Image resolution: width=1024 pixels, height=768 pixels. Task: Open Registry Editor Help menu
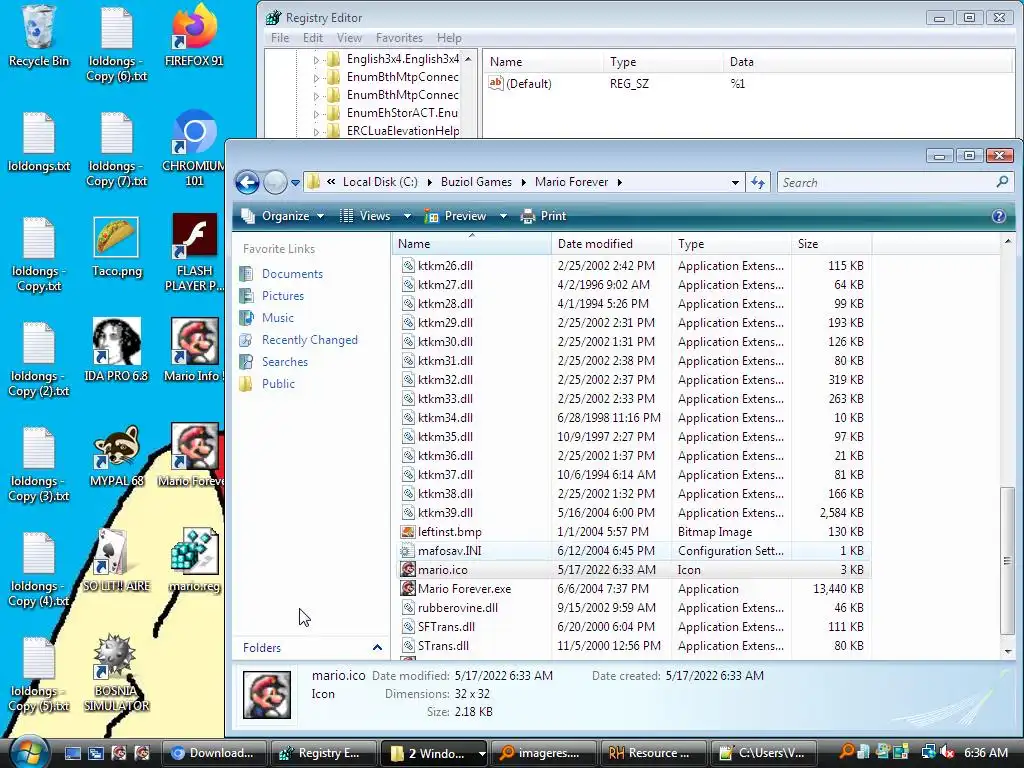click(449, 38)
